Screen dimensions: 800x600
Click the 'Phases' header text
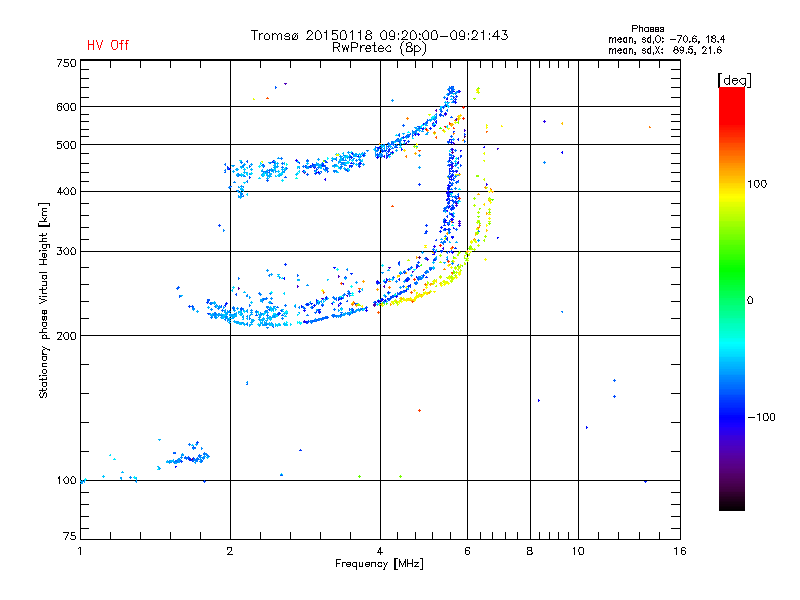coord(647,29)
